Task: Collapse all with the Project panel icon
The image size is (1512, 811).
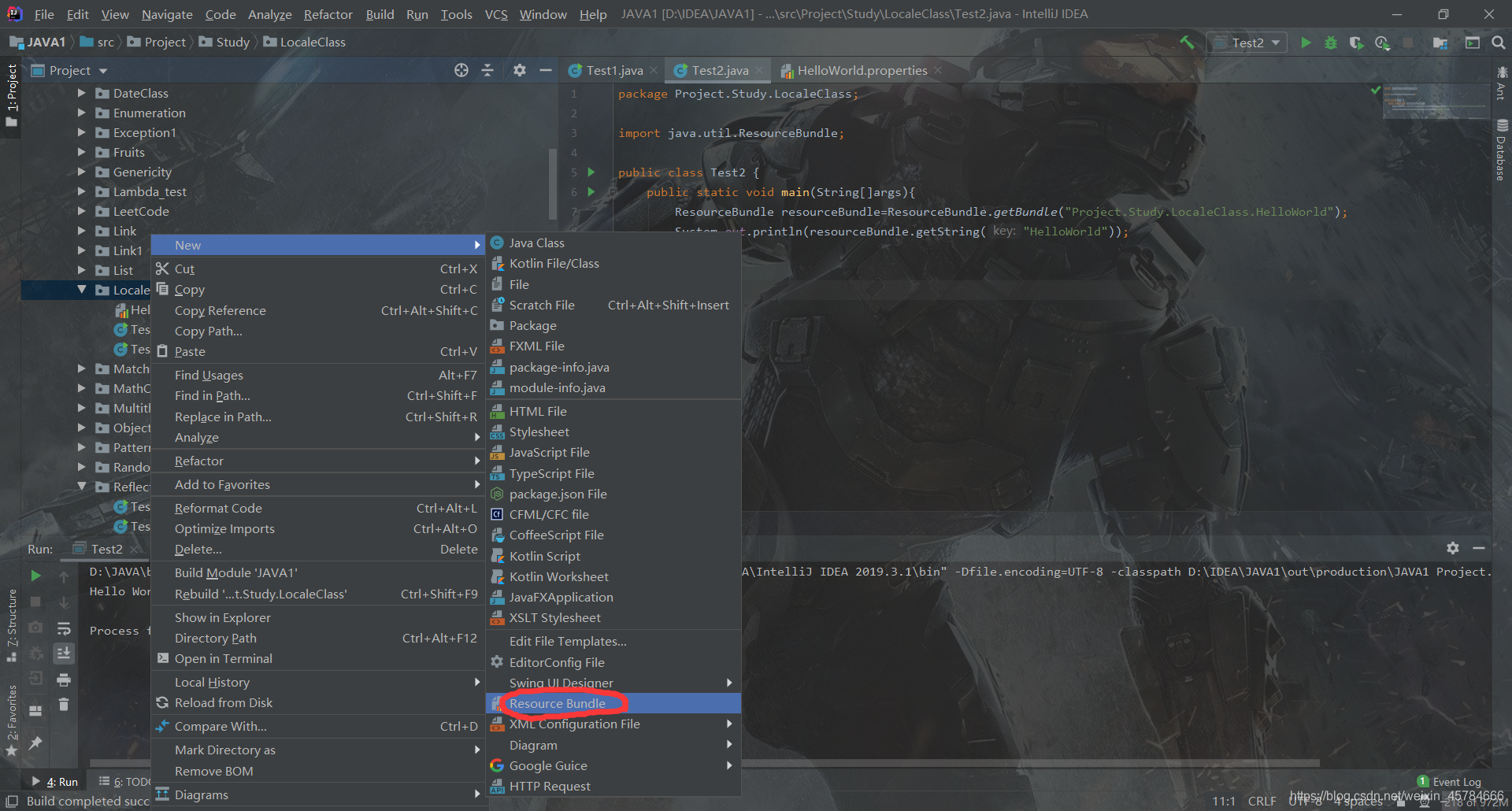Action: 487,70
